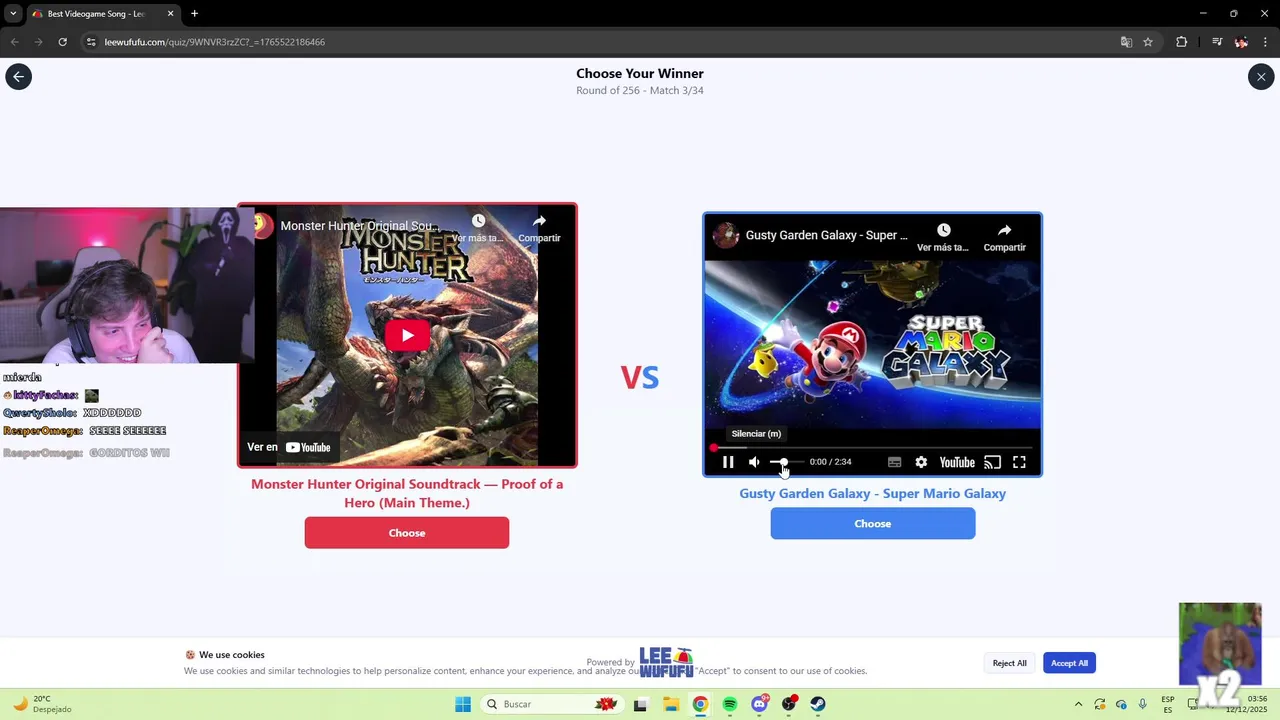Click Compartir on the Mario Galaxy video
Screen dimensions: 1280x720
(x=1004, y=238)
